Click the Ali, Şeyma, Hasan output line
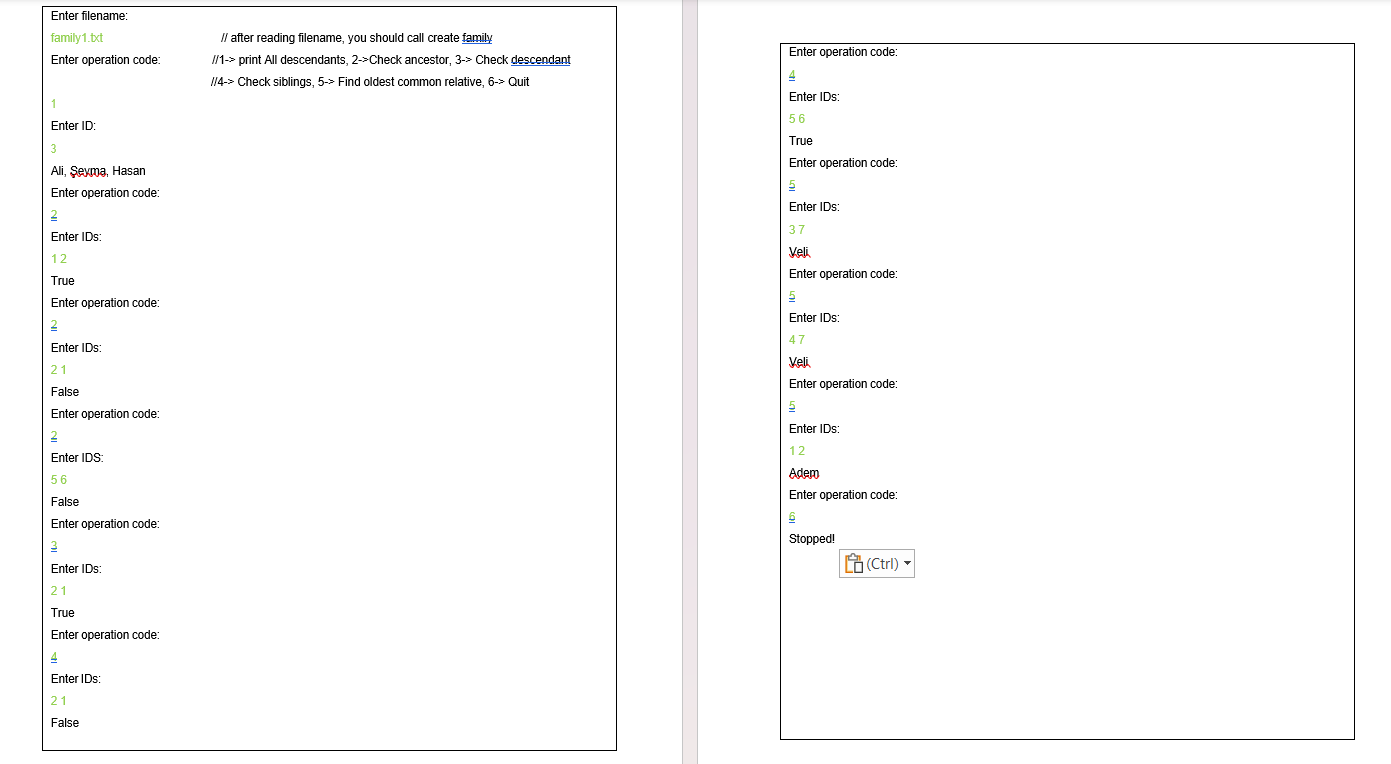Screen dimensions: 1391x764 pos(97,170)
